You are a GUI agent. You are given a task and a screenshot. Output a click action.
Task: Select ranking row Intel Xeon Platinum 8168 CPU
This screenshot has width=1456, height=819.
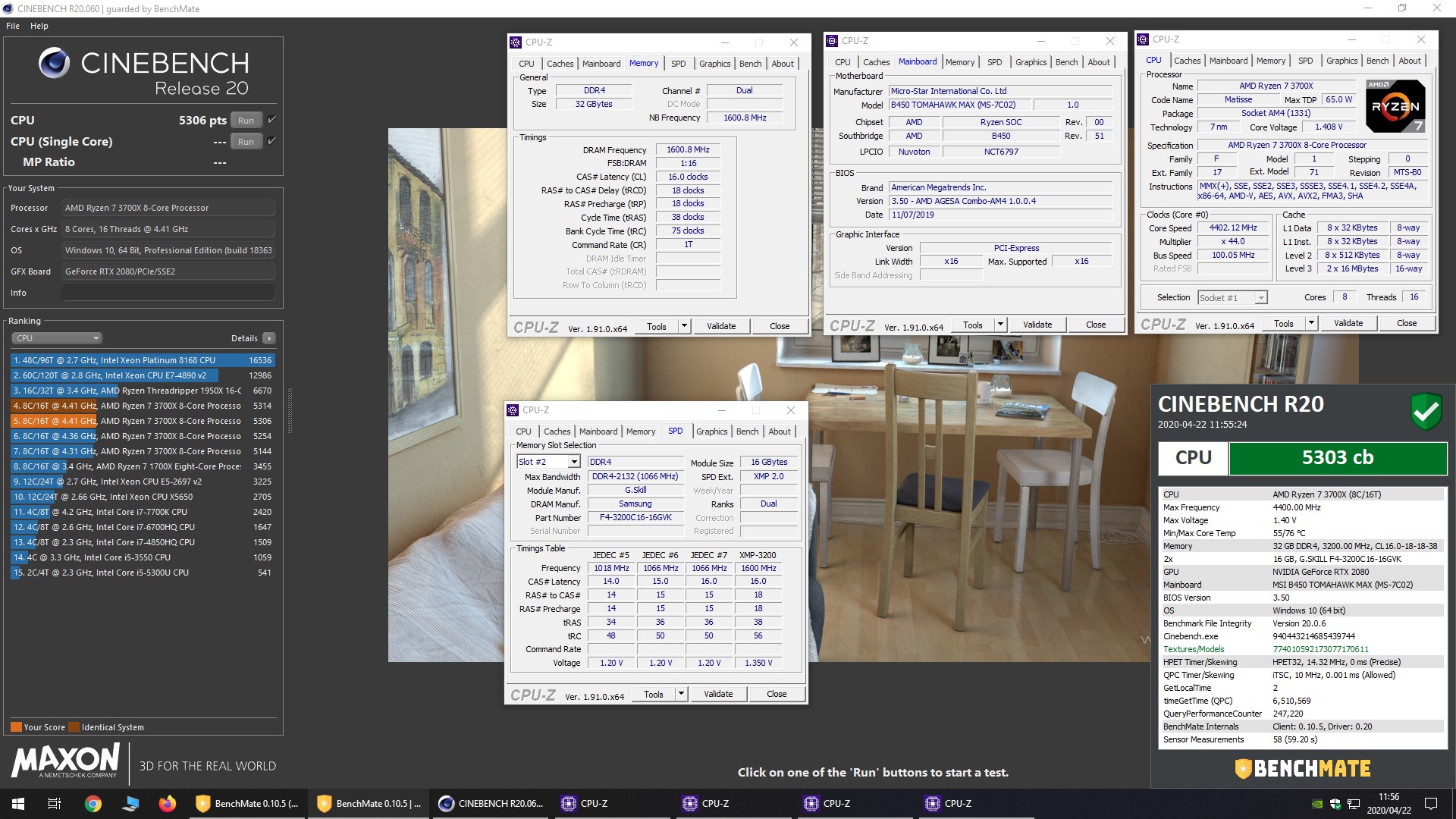coord(143,360)
